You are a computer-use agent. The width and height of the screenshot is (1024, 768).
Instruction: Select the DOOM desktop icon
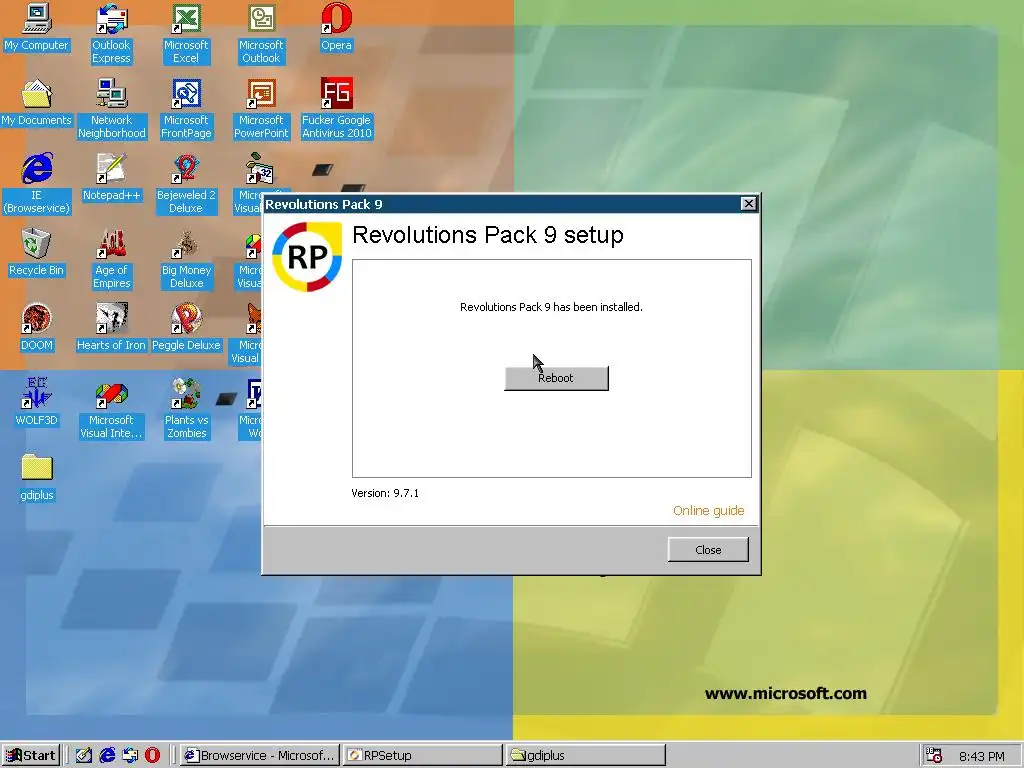[x=37, y=328]
